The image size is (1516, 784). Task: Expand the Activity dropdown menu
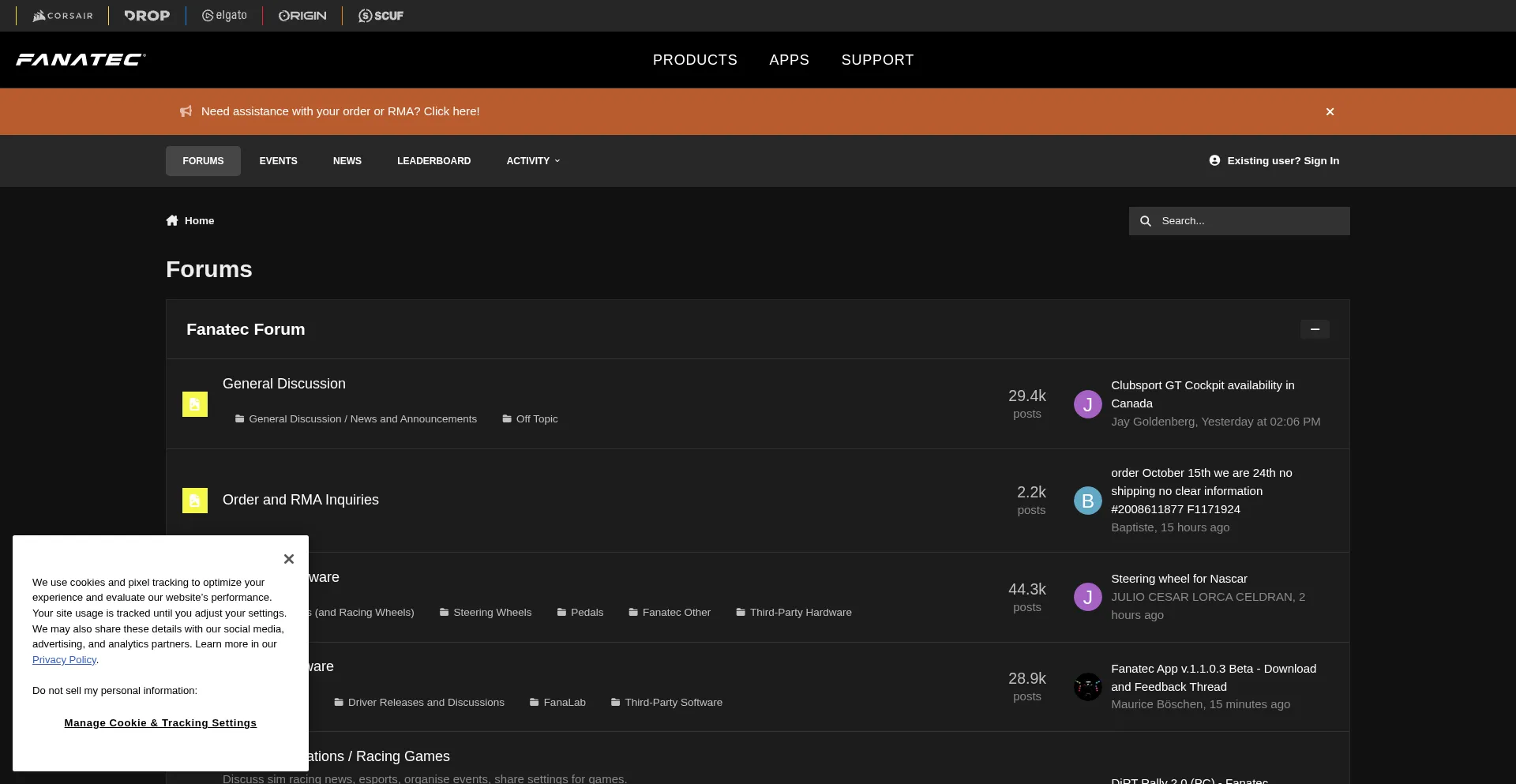[x=533, y=161]
